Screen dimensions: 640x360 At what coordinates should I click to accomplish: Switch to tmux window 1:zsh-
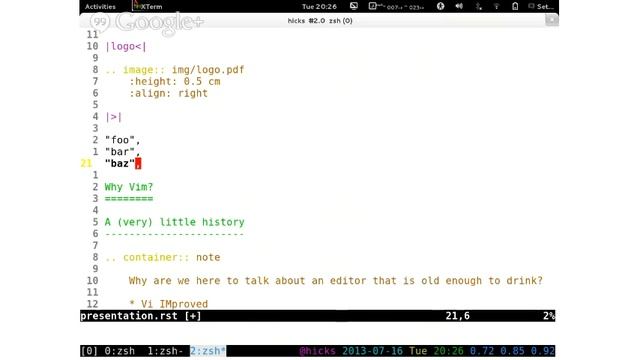(x=165, y=351)
